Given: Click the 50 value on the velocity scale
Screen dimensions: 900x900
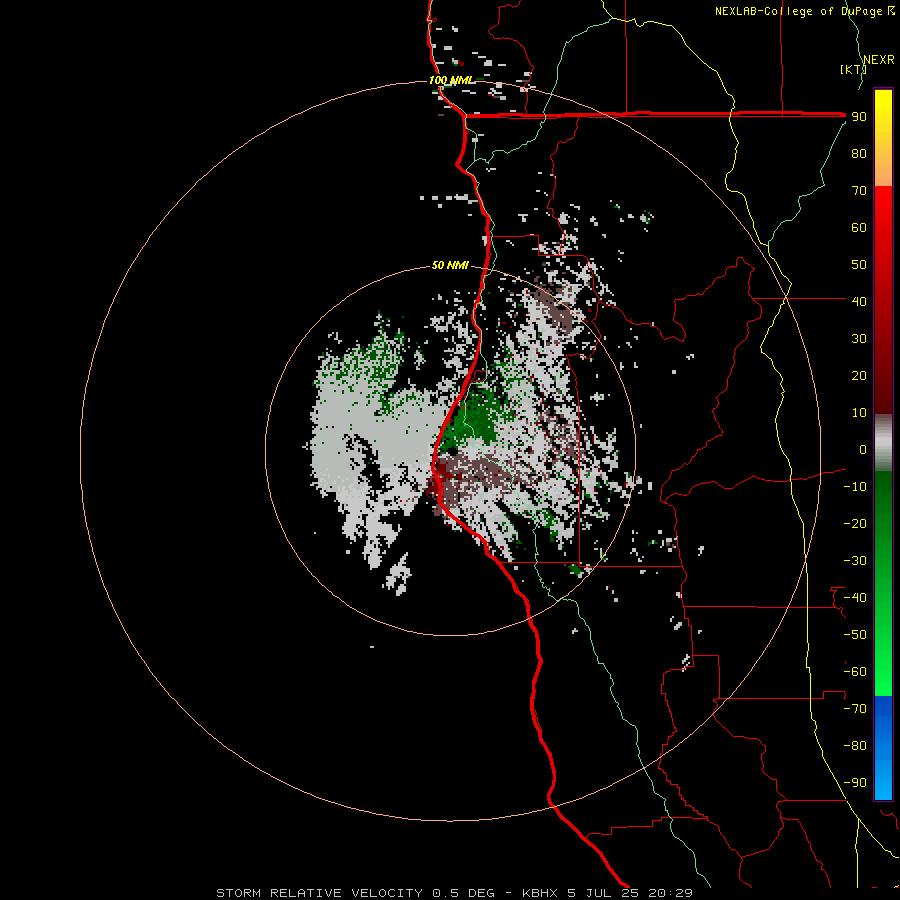Looking at the screenshot, I should [859, 265].
